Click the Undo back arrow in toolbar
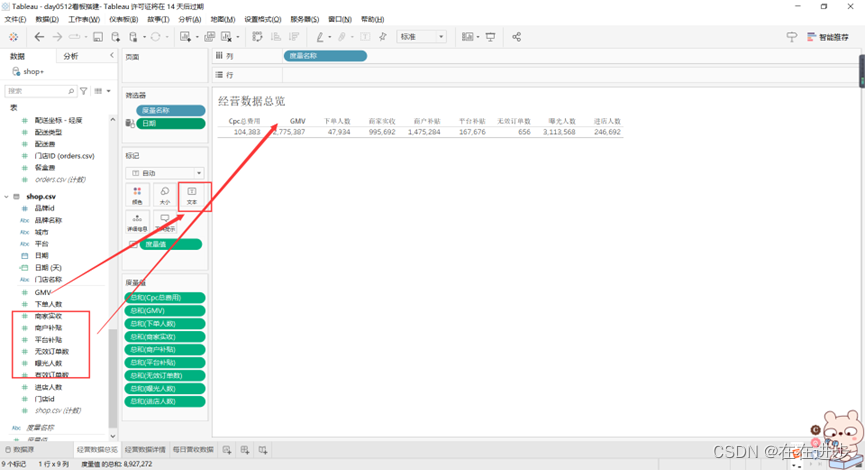The image size is (865, 470). coord(39,37)
